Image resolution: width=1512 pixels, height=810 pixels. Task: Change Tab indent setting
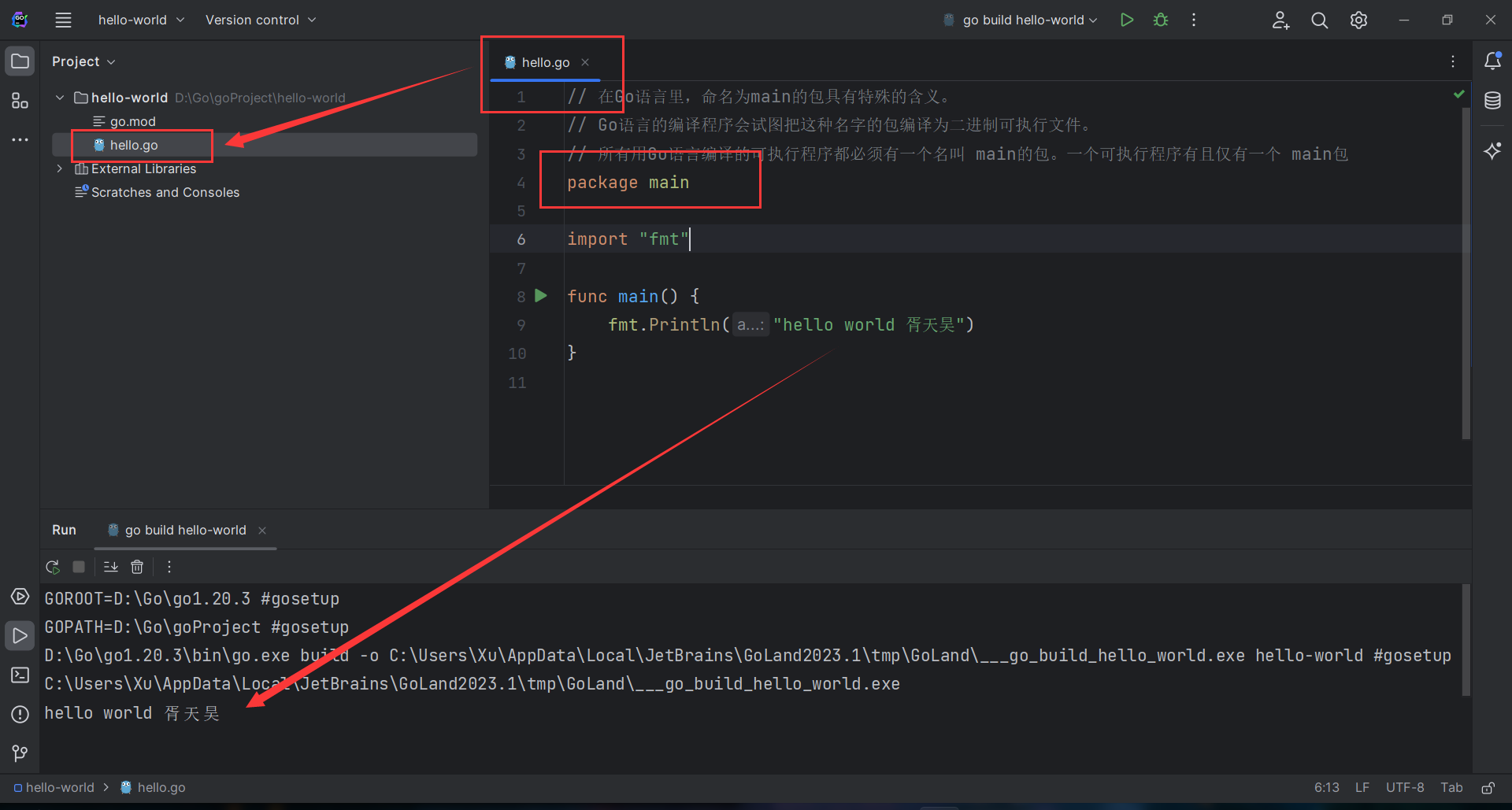click(1451, 788)
